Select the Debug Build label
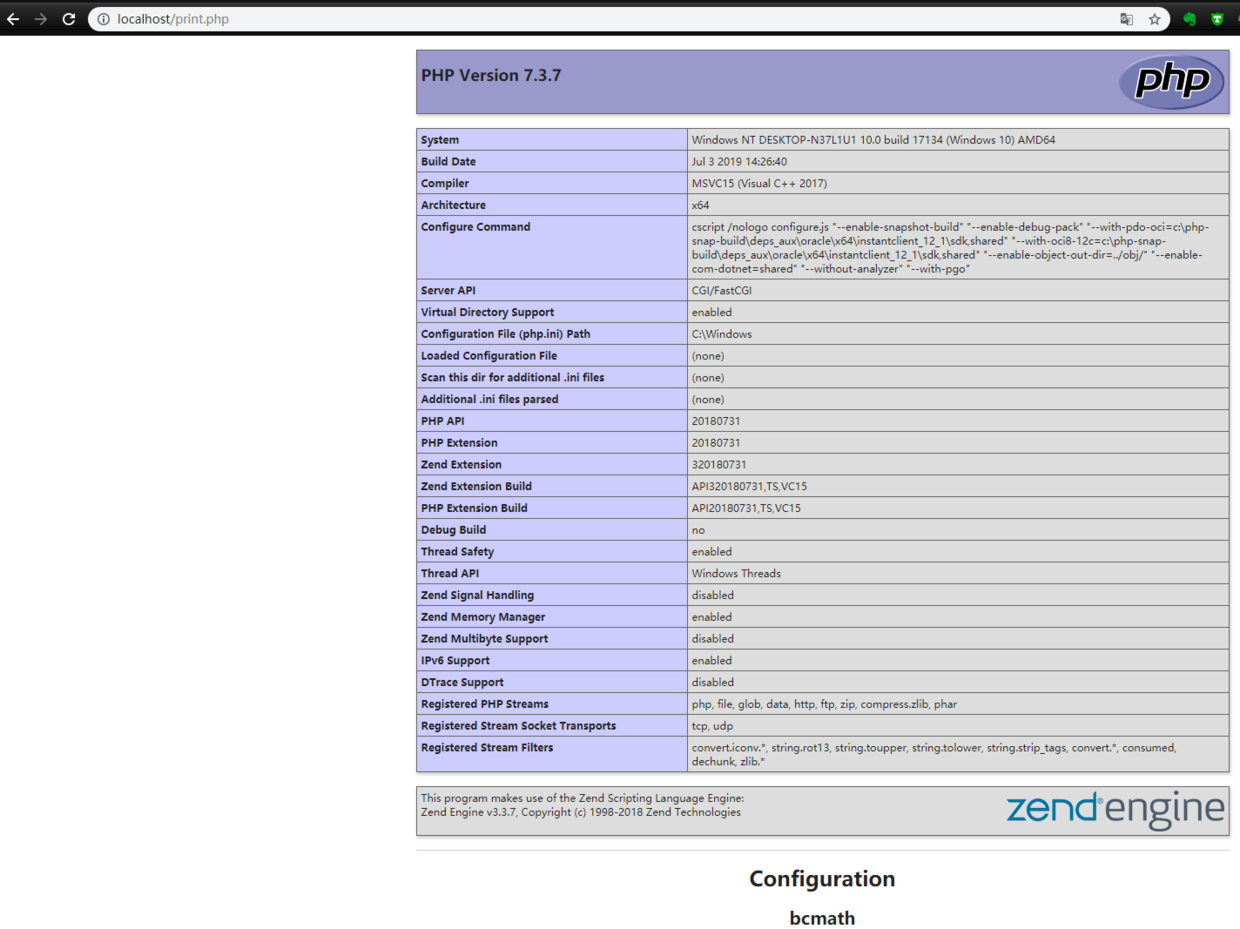 [x=453, y=530]
